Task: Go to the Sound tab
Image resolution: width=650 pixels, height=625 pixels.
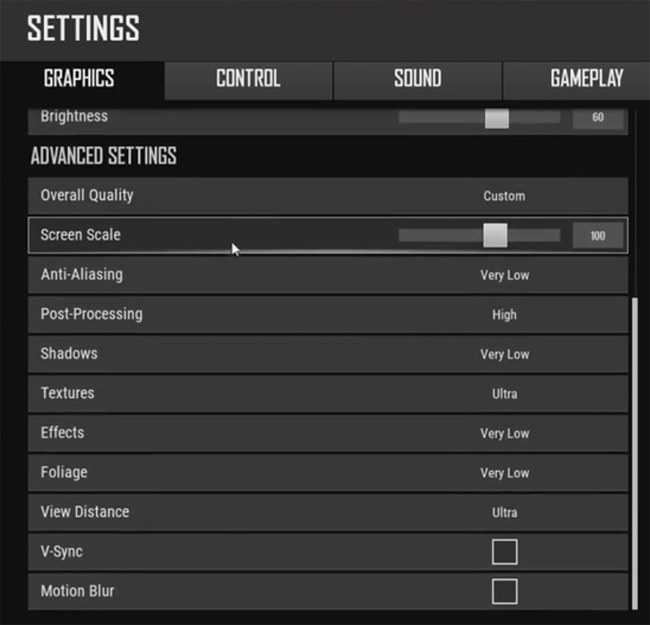Action: pyautogui.click(x=417, y=79)
